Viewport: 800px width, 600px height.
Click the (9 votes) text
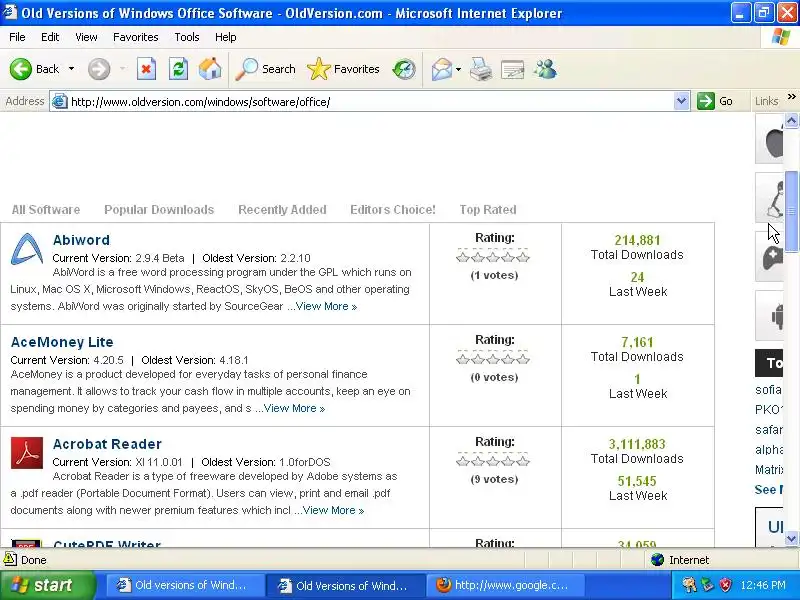pos(494,479)
